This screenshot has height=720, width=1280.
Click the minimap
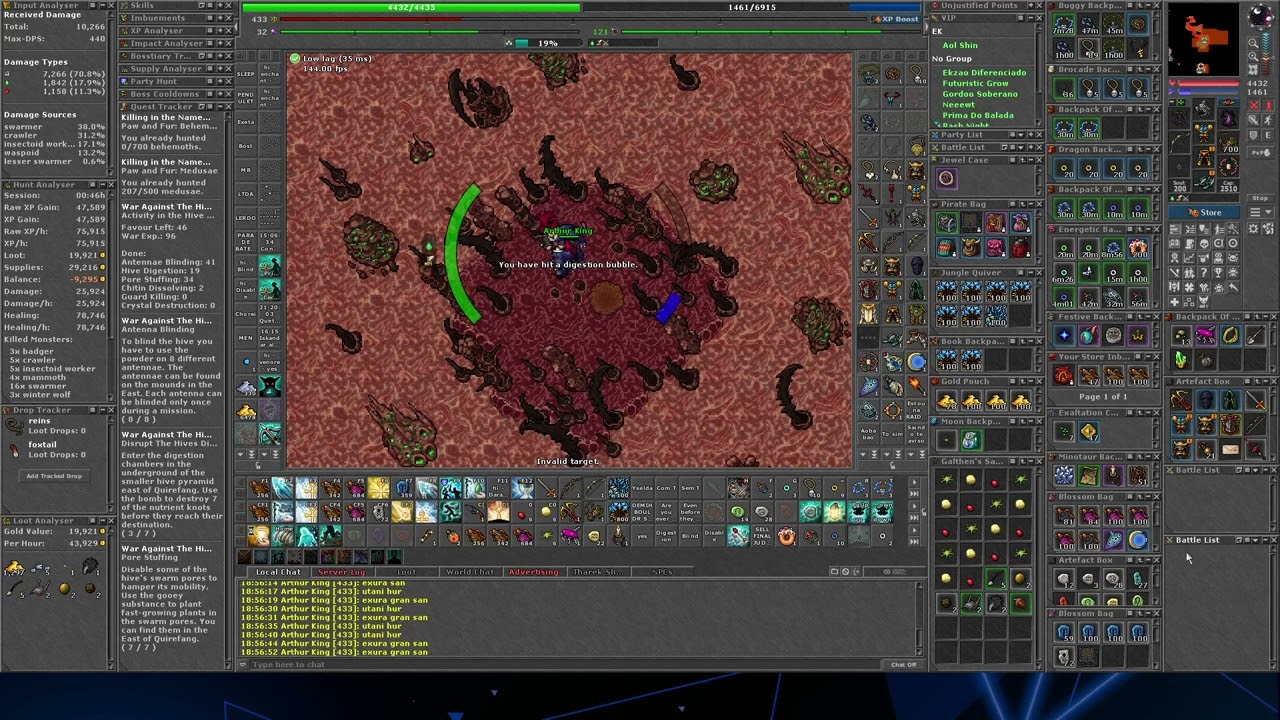pos(1205,39)
